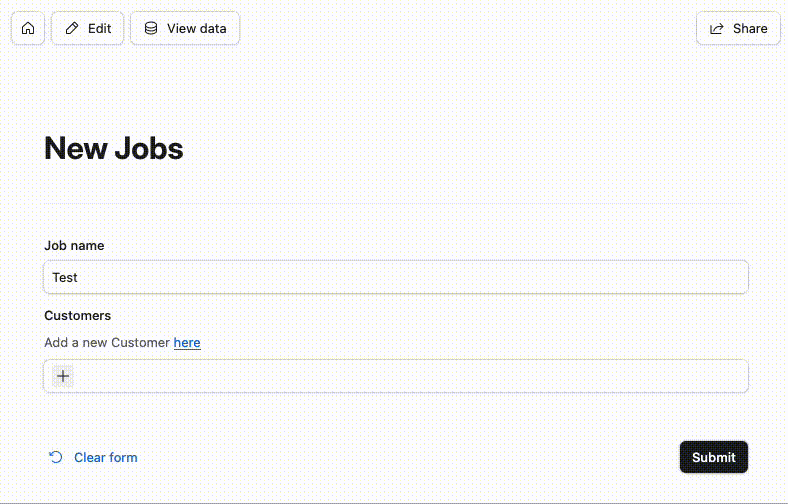Open the empty Customers selection field
Image resolution: width=788 pixels, height=504 pixels.
396,376
